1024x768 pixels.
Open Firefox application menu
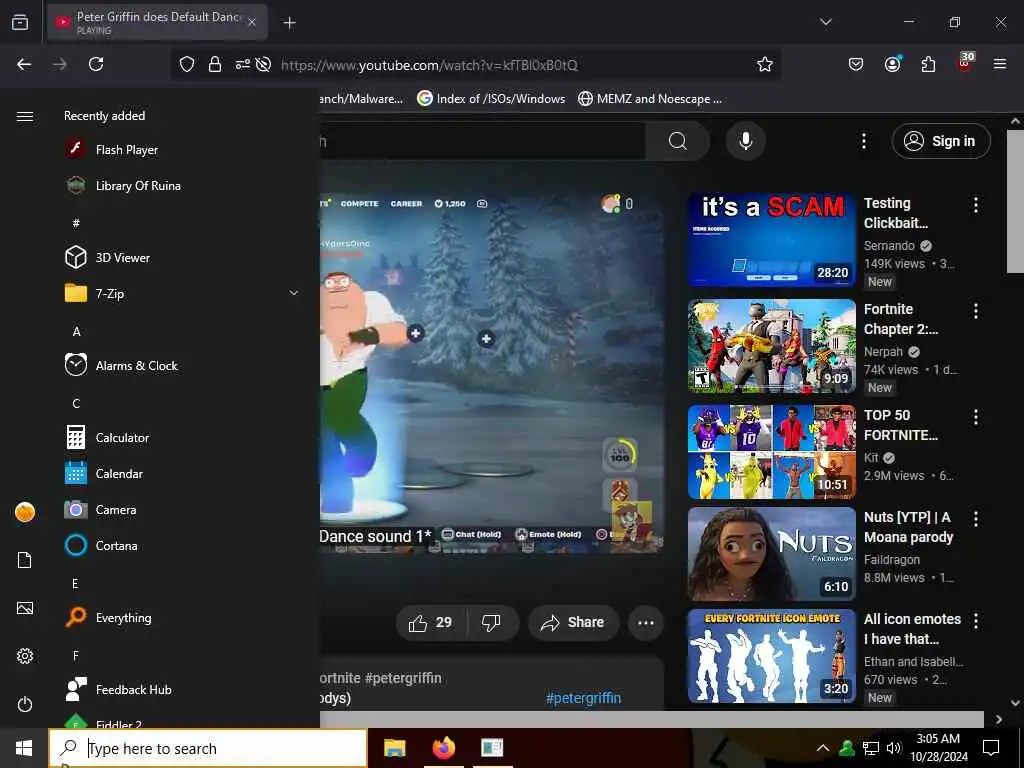coord(1000,64)
